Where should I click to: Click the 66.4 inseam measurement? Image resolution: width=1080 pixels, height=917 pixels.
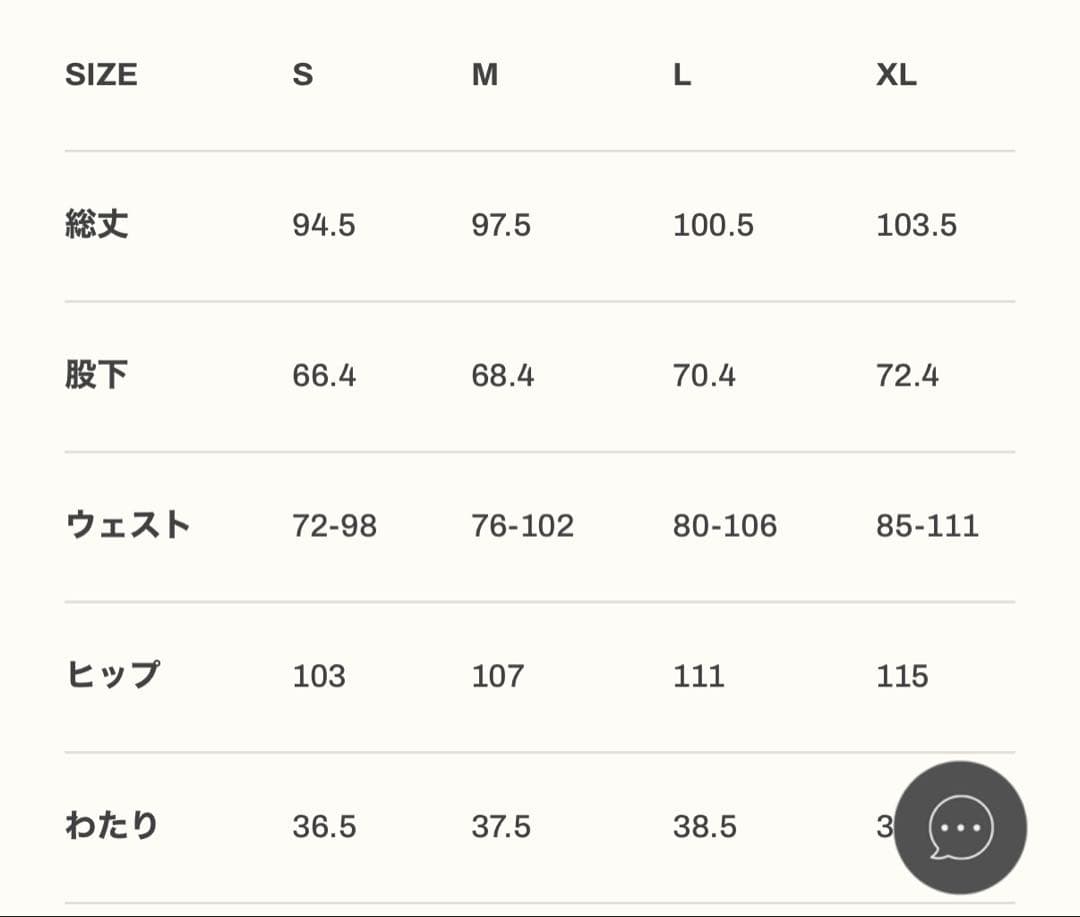coord(322,375)
